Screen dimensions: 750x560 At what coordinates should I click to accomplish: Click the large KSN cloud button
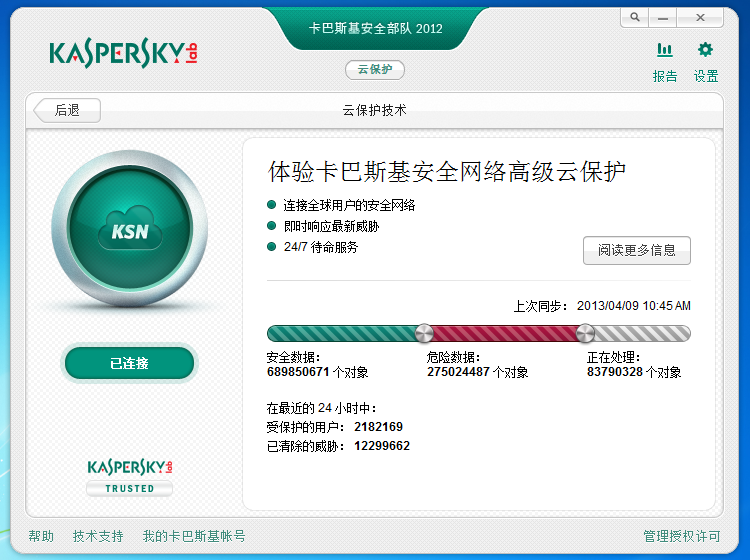[130, 228]
